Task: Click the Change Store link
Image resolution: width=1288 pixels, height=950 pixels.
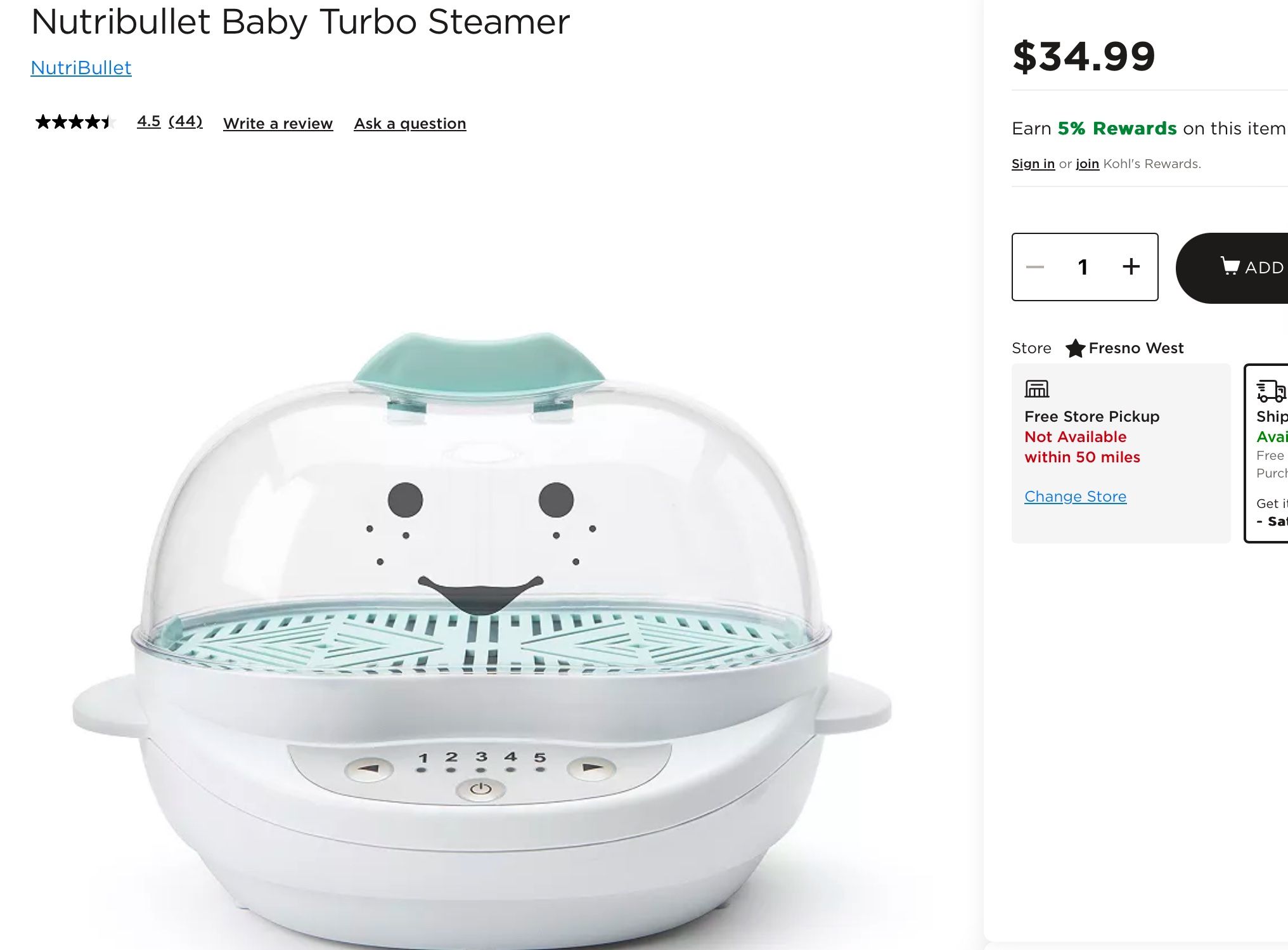Action: pos(1075,497)
